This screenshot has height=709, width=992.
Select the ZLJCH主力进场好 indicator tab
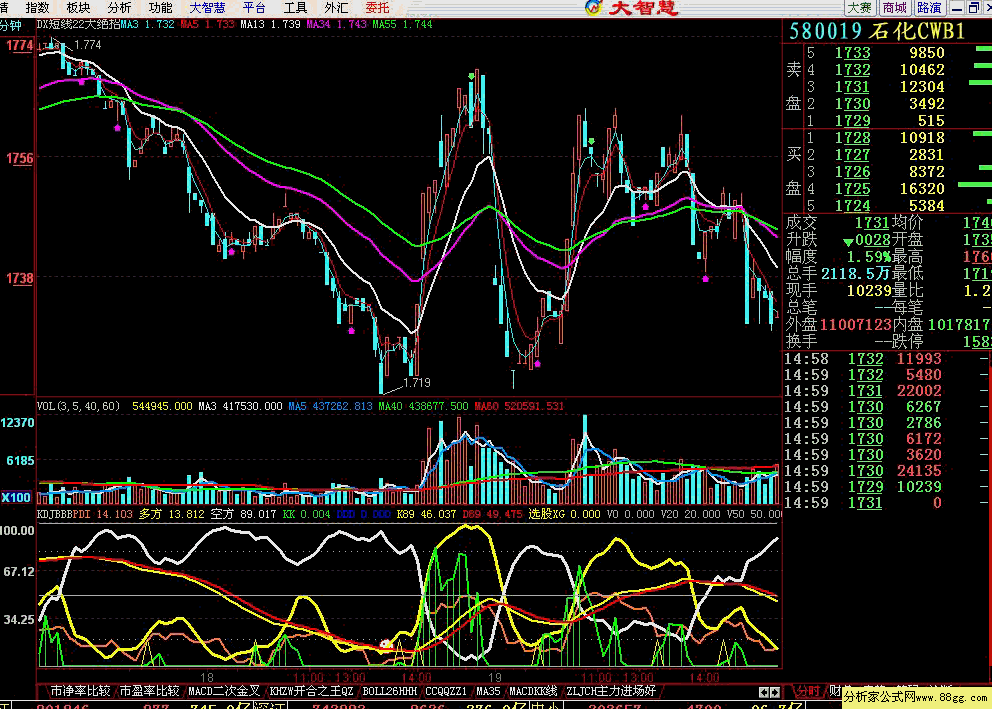(611, 691)
